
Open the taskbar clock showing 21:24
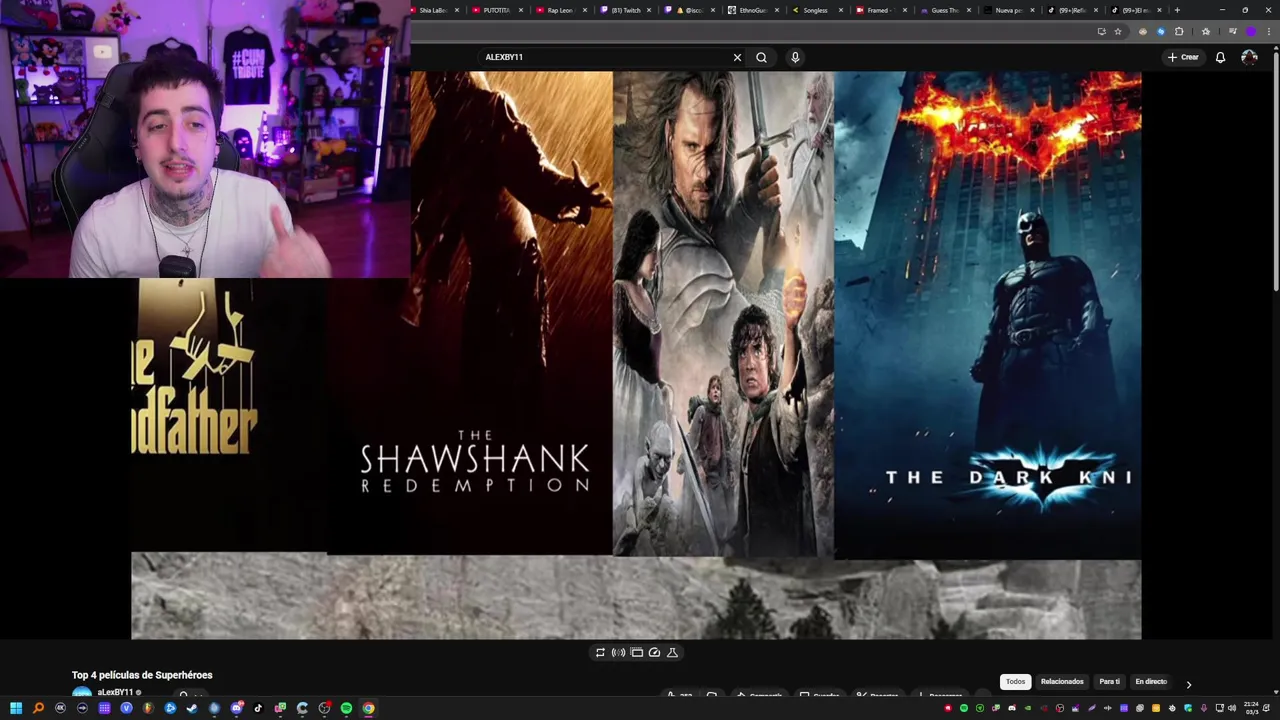tap(1251, 708)
